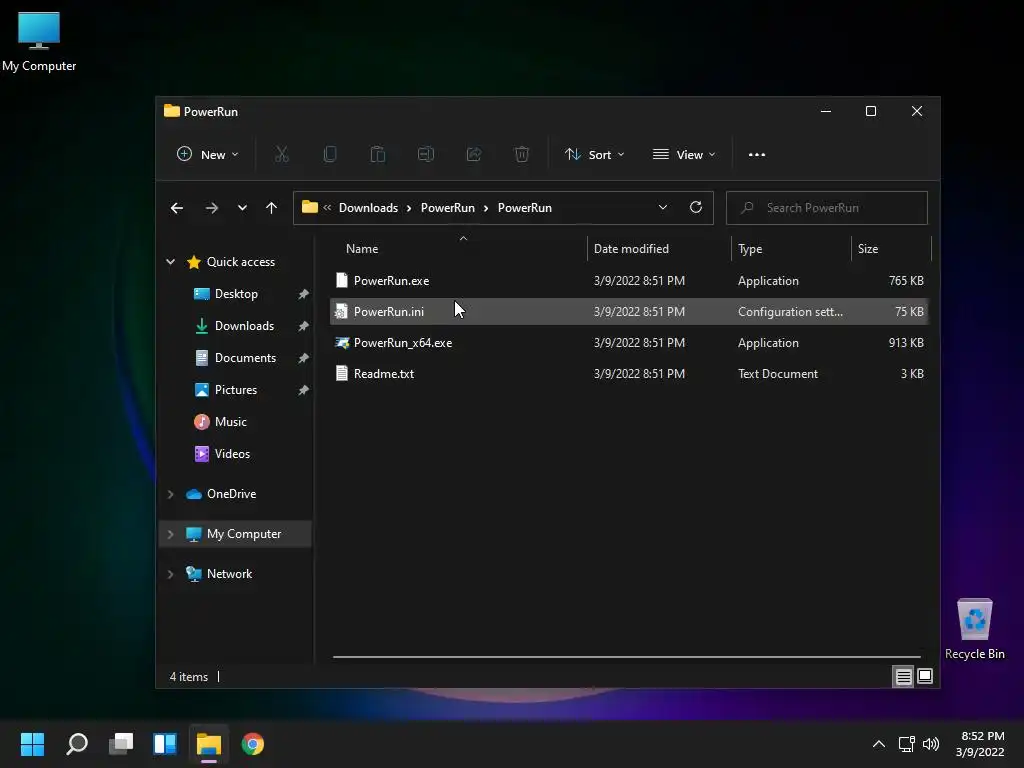Click the Search PowerRun input field
This screenshot has width=1024, height=768.
(x=827, y=208)
